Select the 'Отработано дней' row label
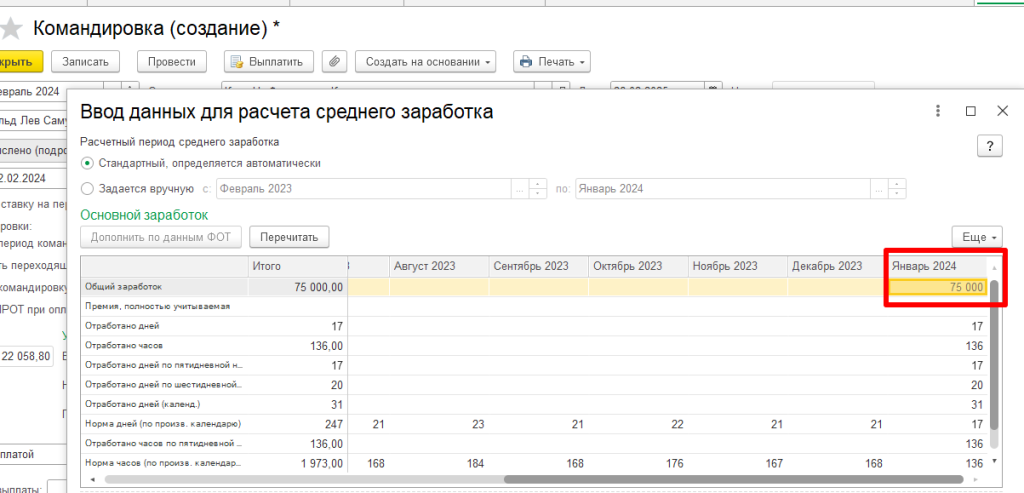 coord(122,326)
